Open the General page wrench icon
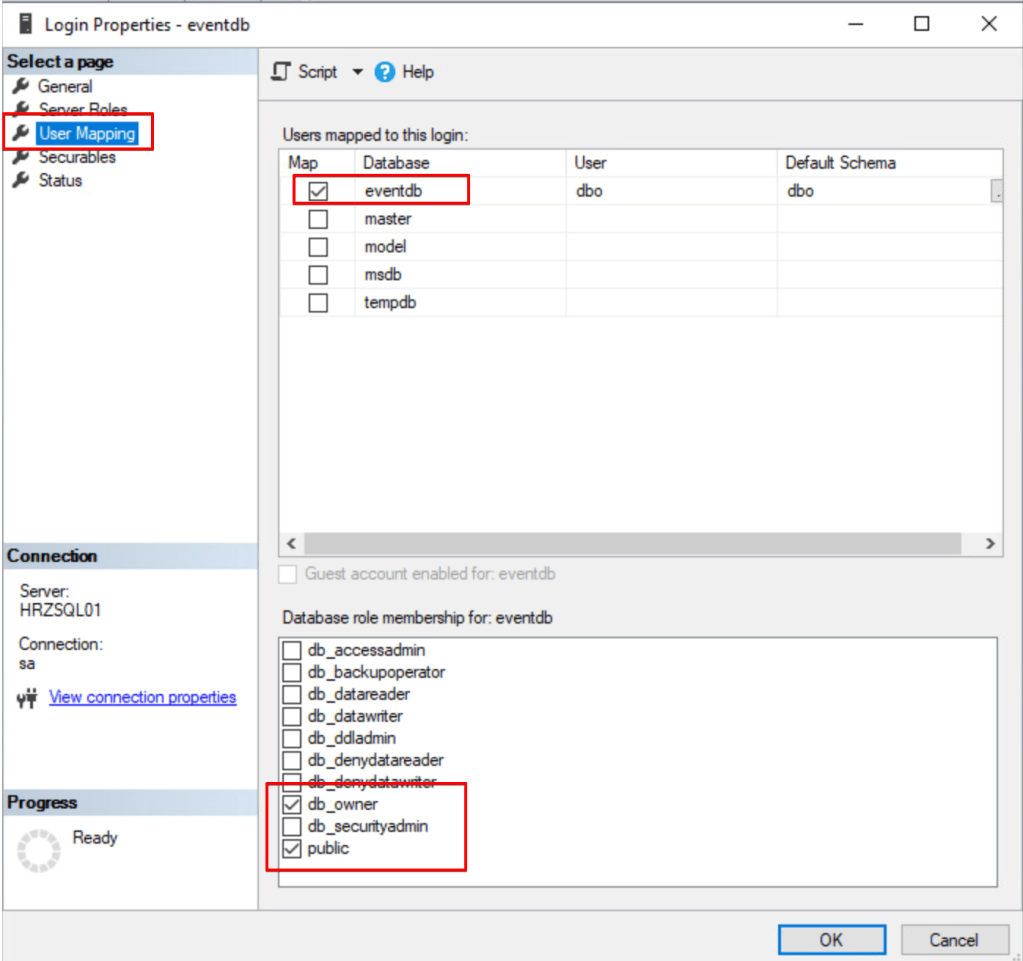1023x961 pixels. tap(20, 87)
